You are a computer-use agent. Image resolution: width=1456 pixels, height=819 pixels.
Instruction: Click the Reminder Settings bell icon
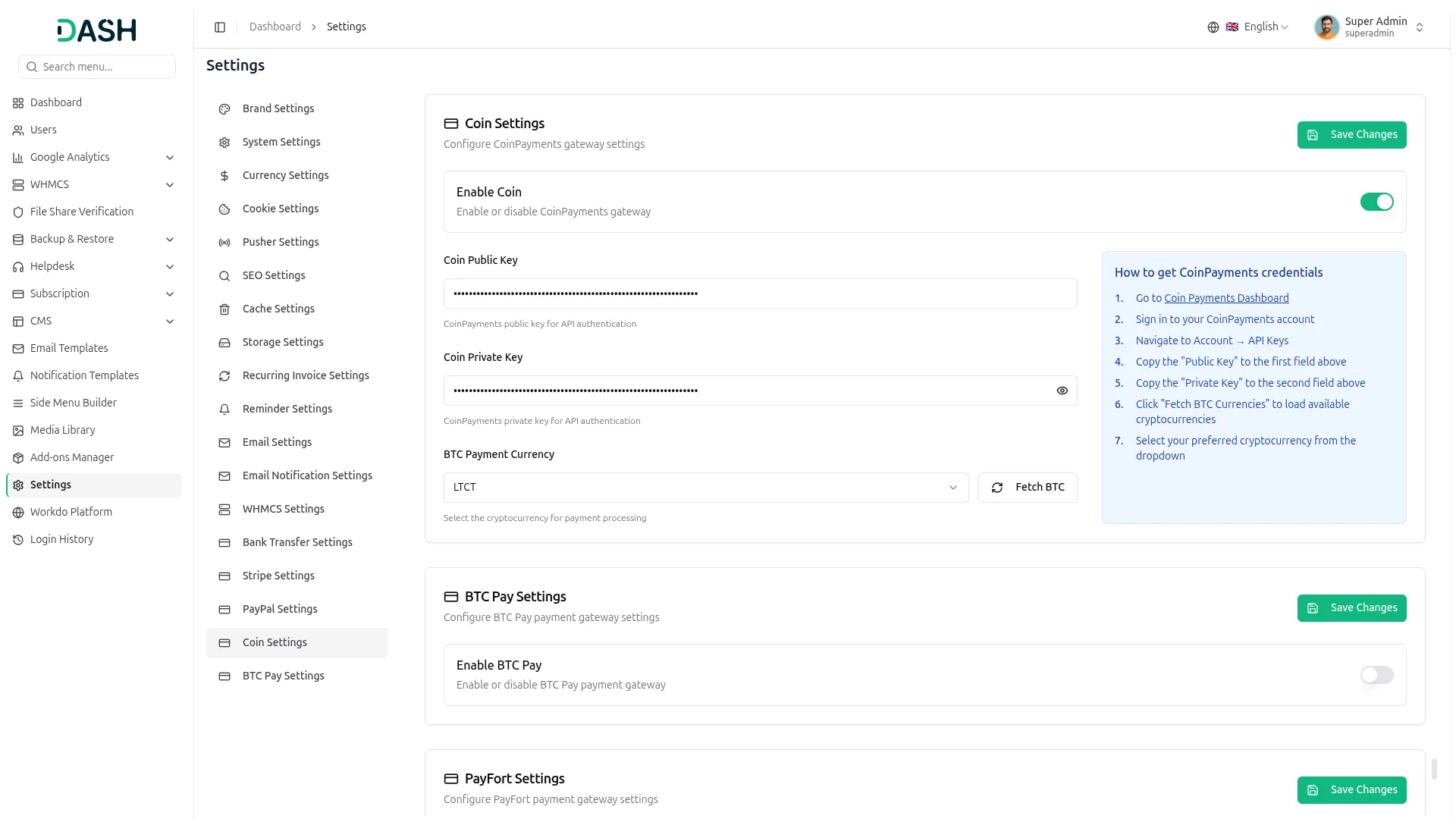pos(224,409)
